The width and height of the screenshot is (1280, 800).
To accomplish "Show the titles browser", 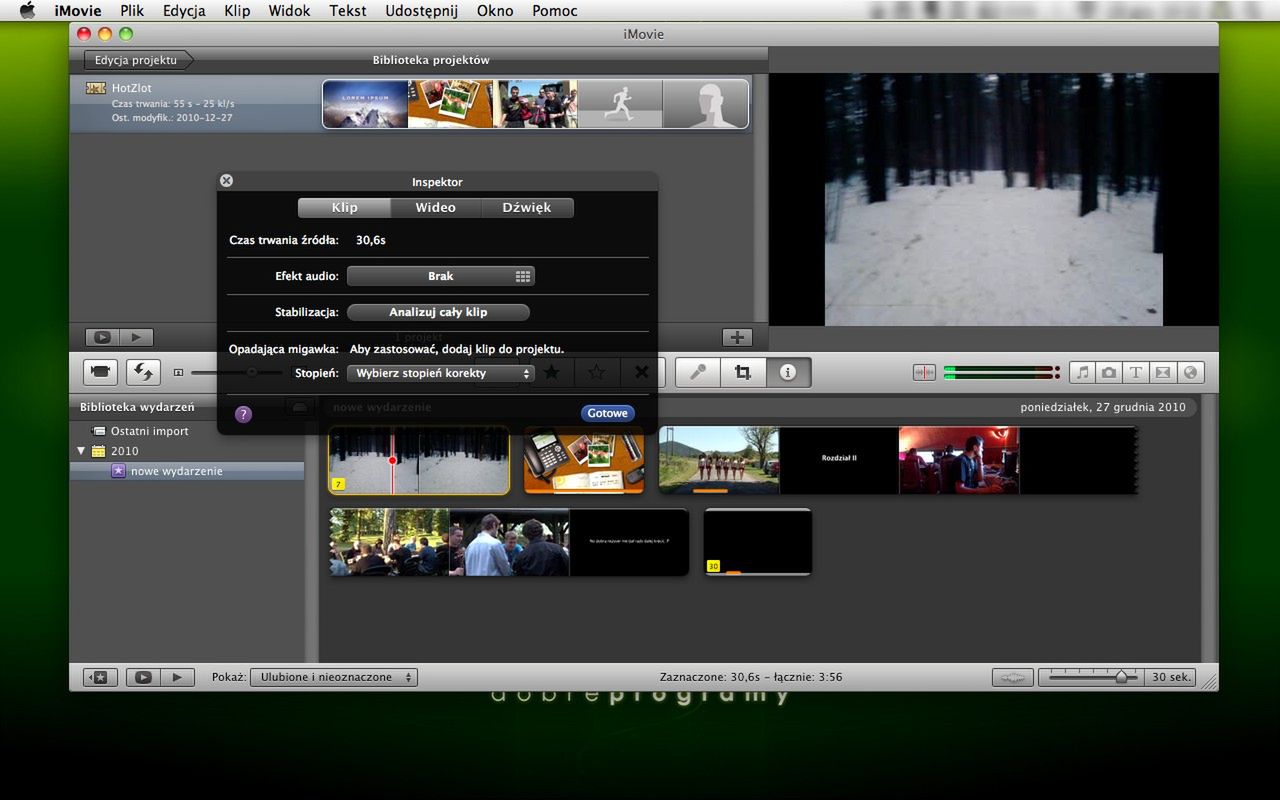I will click(1136, 372).
